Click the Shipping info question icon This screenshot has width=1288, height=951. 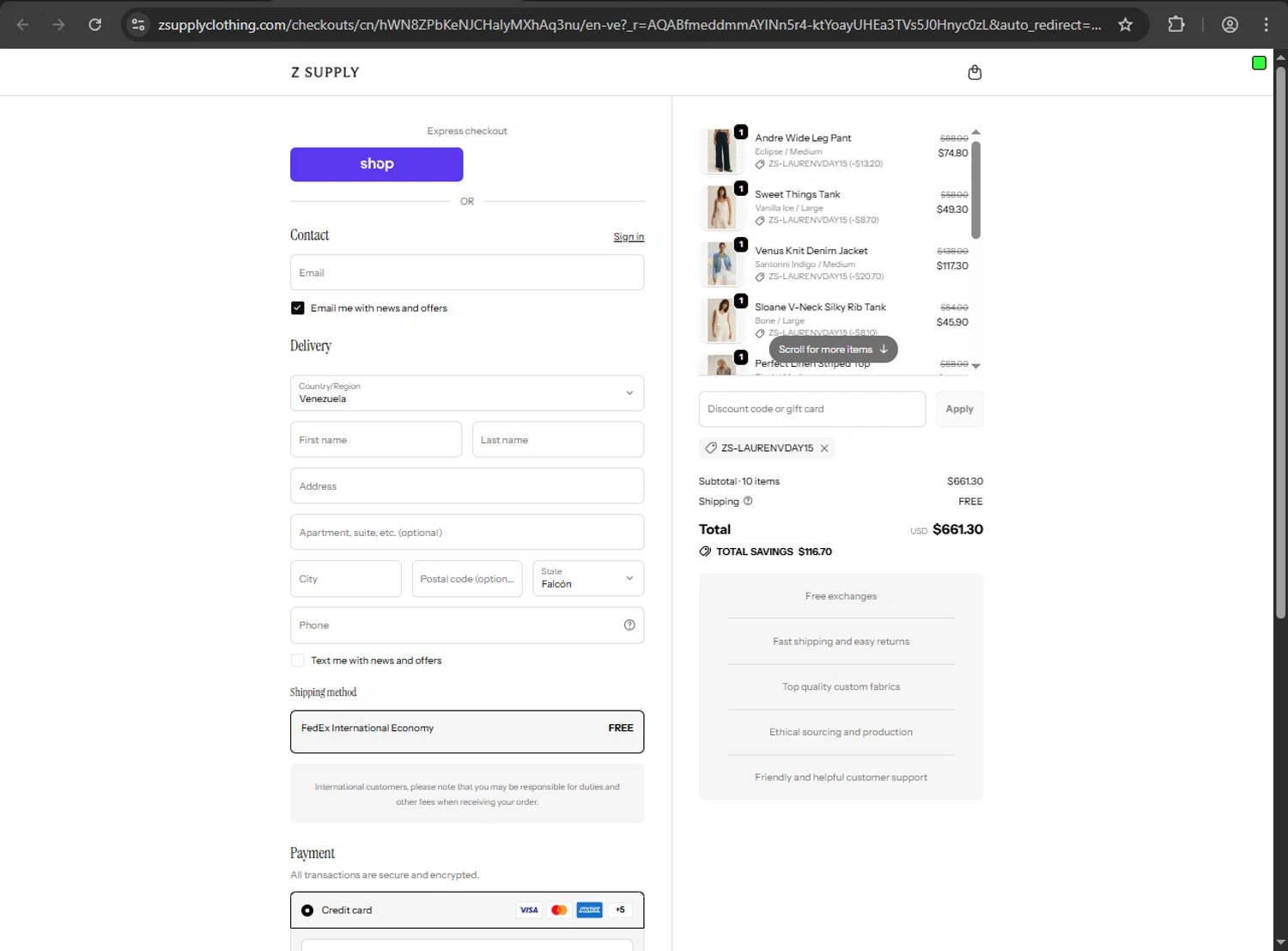pyautogui.click(x=748, y=501)
